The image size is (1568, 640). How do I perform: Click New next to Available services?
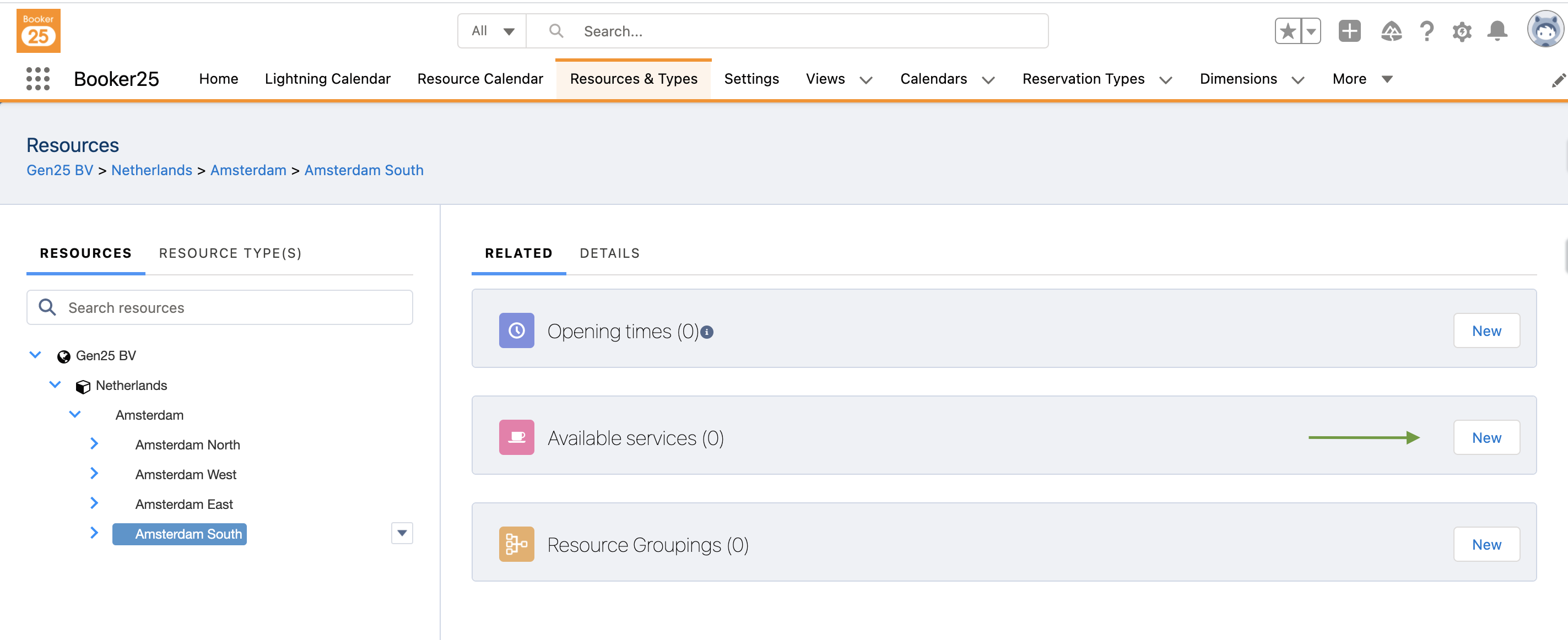tap(1486, 437)
